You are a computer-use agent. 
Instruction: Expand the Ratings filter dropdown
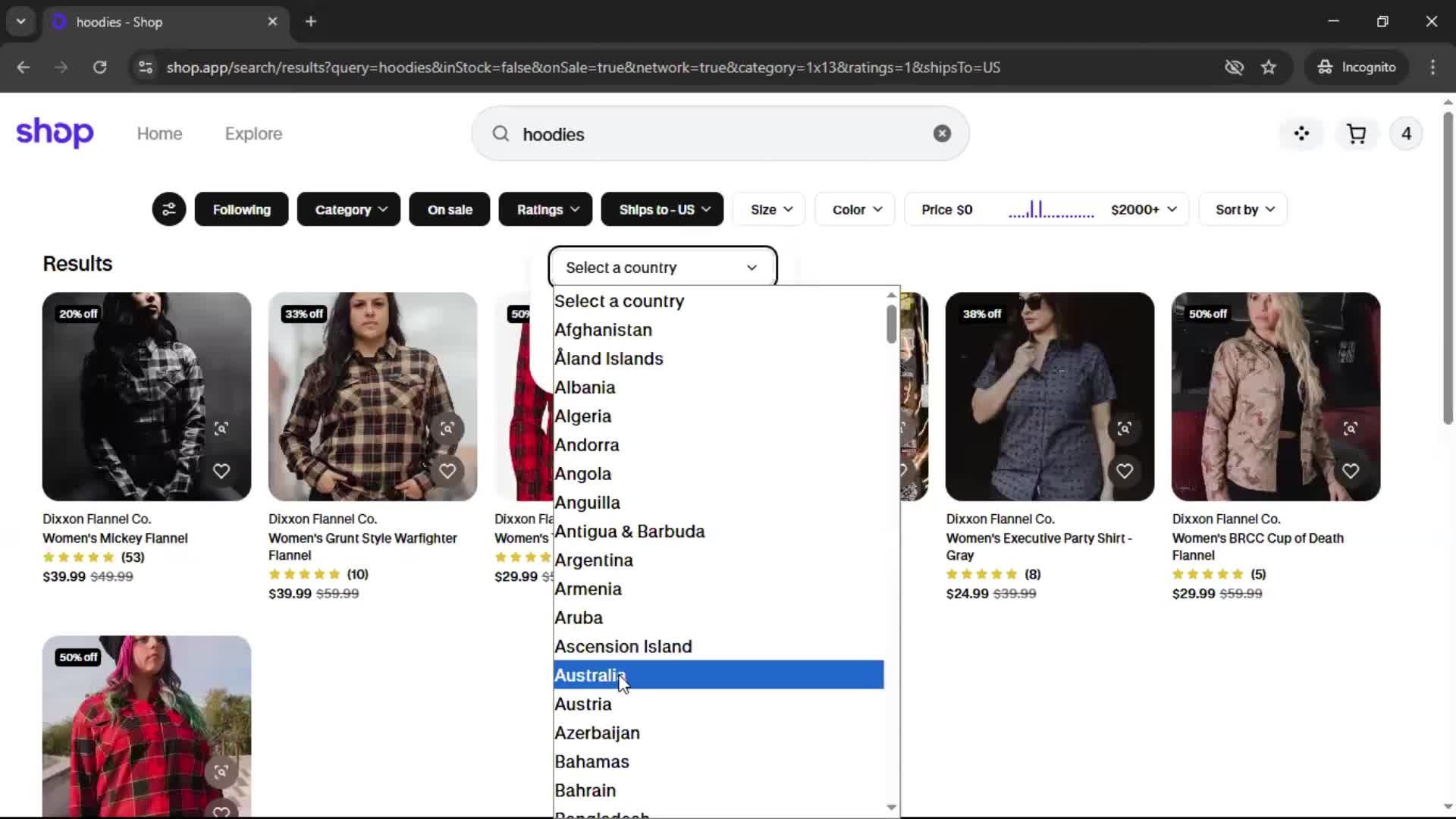(x=546, y=209)
